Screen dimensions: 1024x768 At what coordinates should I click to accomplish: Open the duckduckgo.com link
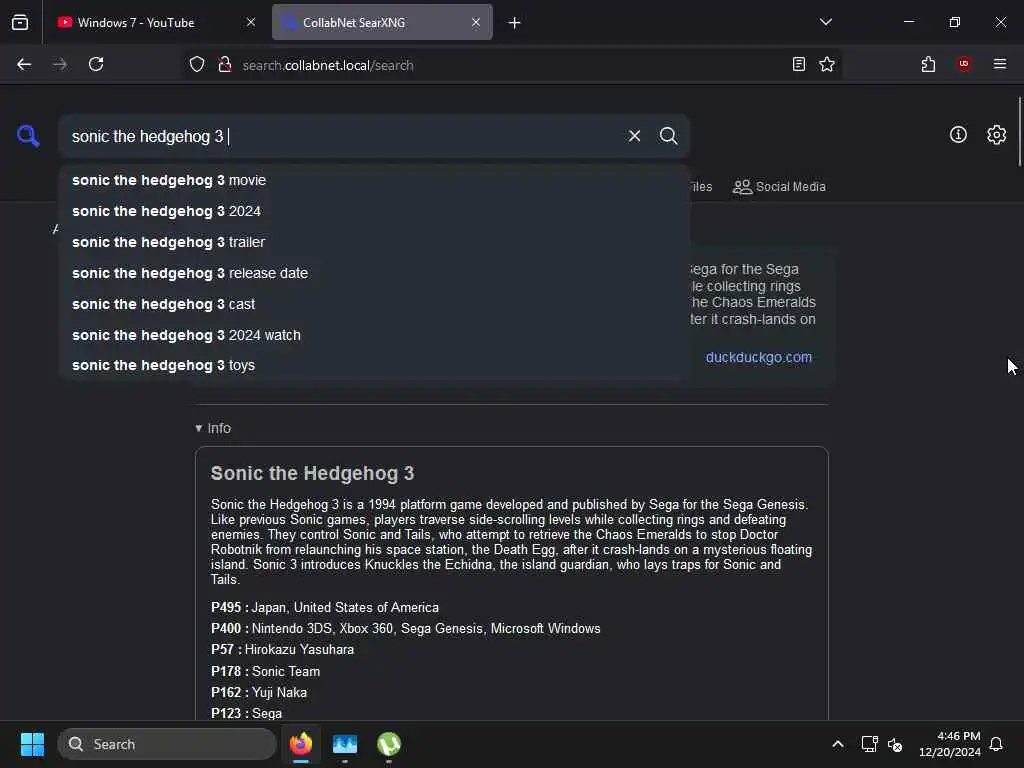click(759, 357)
